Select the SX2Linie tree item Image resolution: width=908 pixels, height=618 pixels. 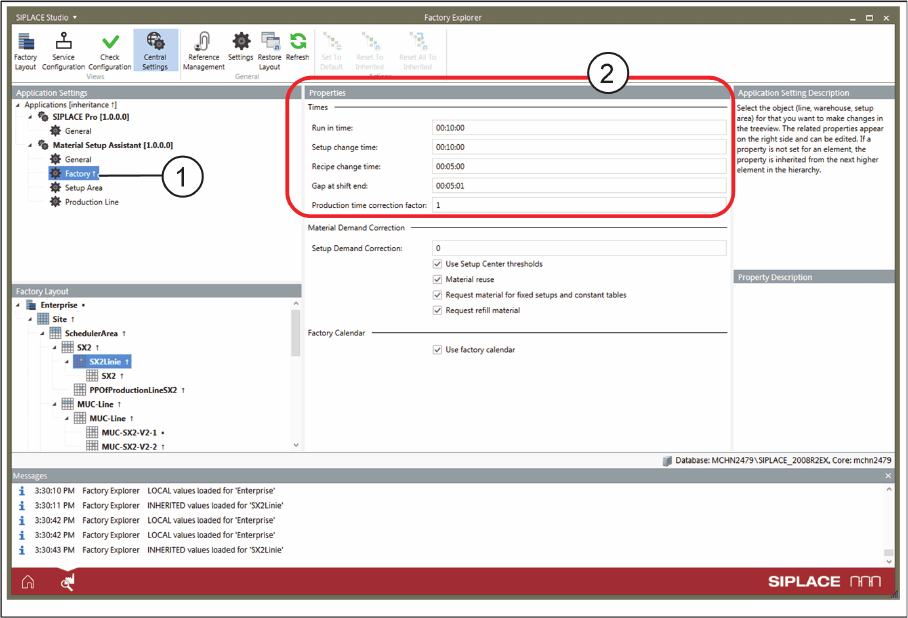102,361
